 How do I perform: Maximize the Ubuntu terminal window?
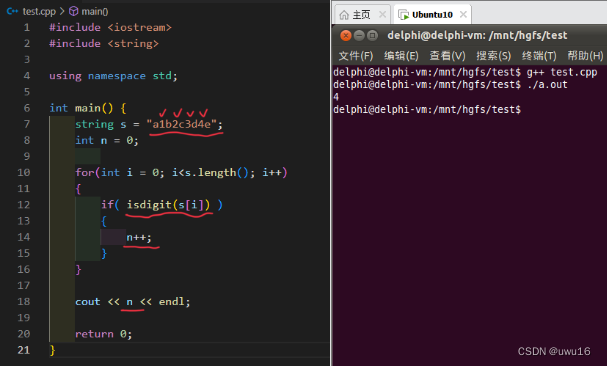pyautogui.click(x=372, y=36)
